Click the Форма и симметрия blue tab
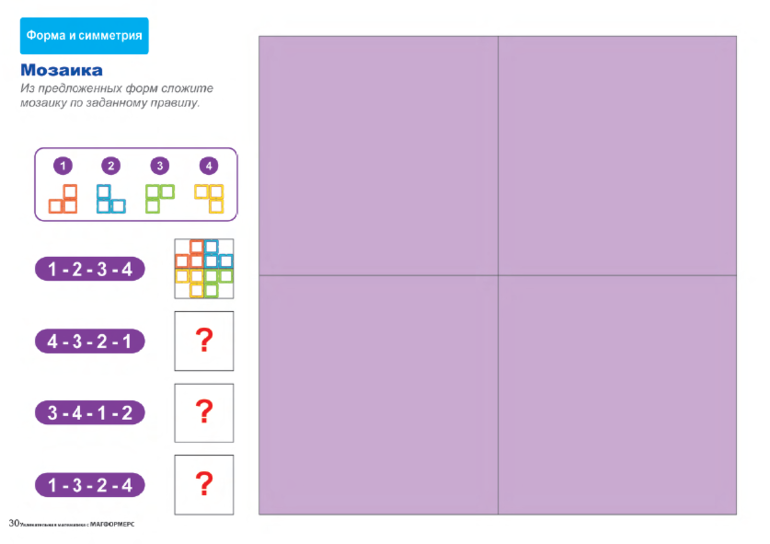 pos(84,36)
